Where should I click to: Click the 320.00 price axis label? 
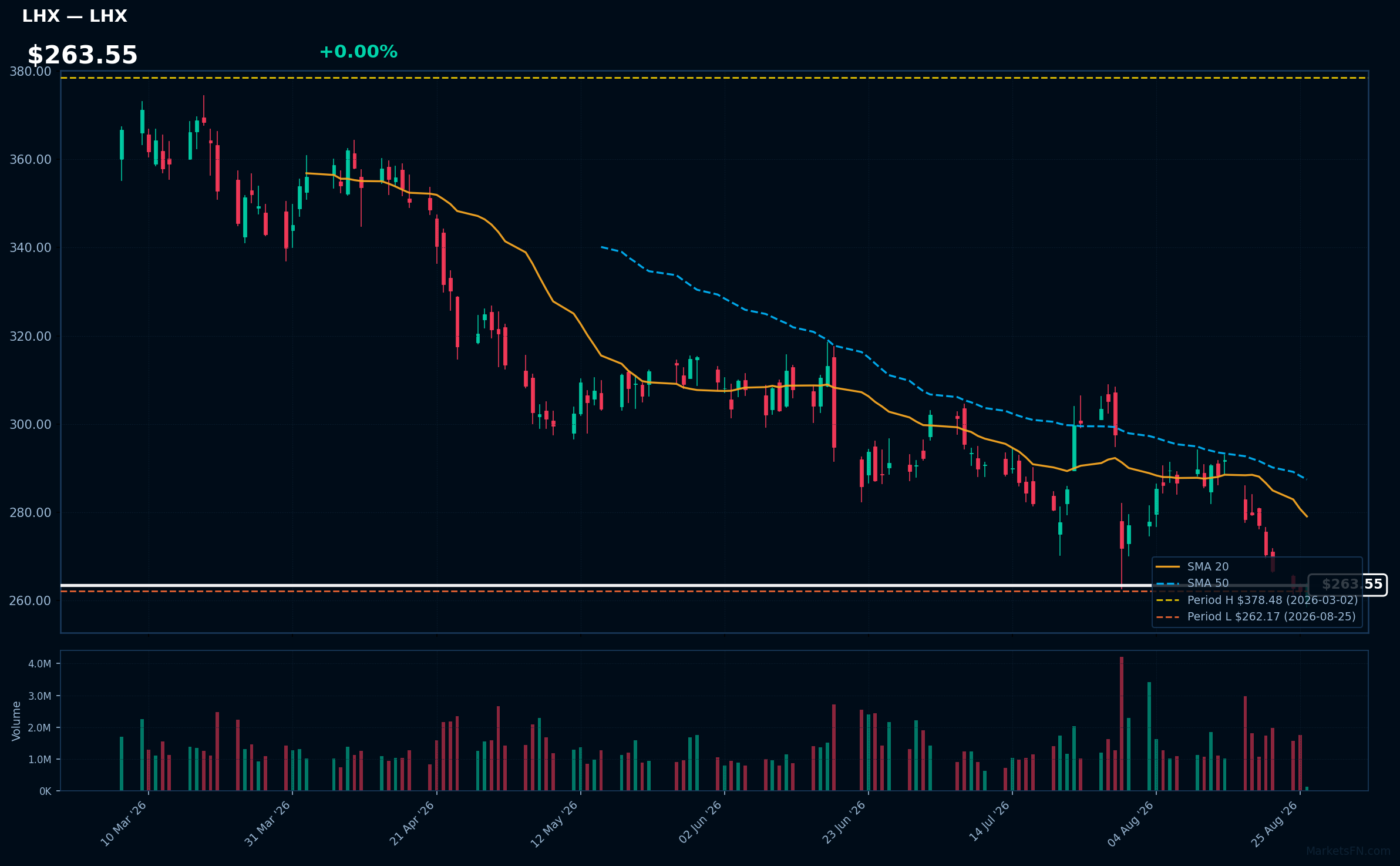point(31,336)
